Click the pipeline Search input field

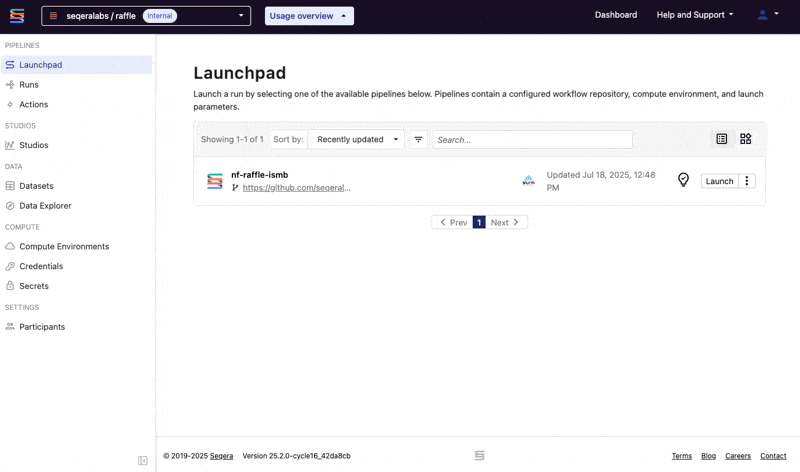click(x=532, y=140)
